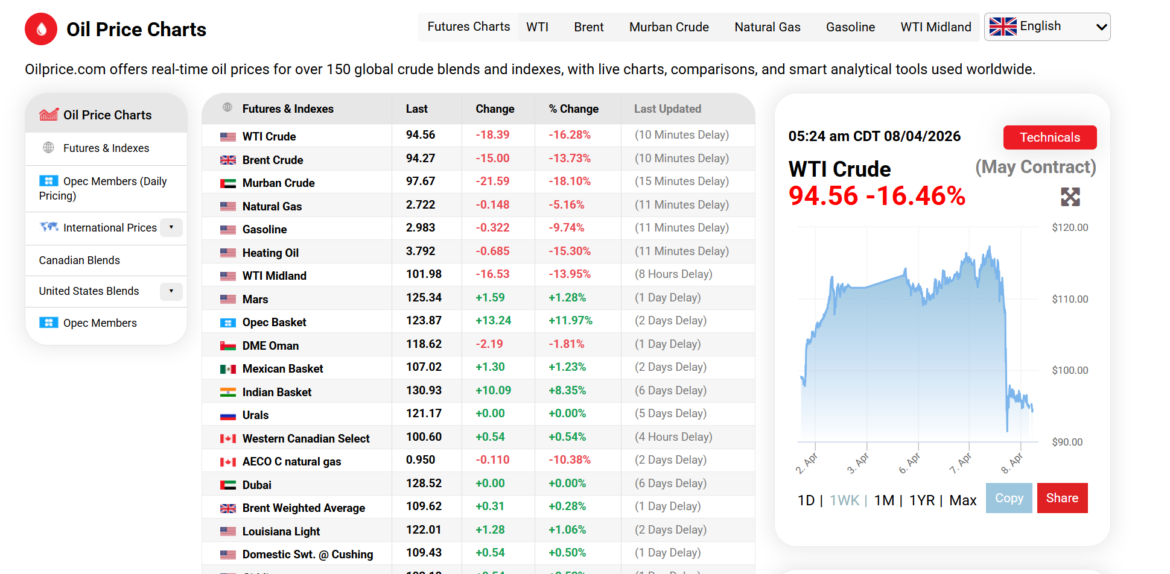Select the 1YR chart range
Image resolution: width=1170 pixels, height=574 pixels.
[922, 500]
